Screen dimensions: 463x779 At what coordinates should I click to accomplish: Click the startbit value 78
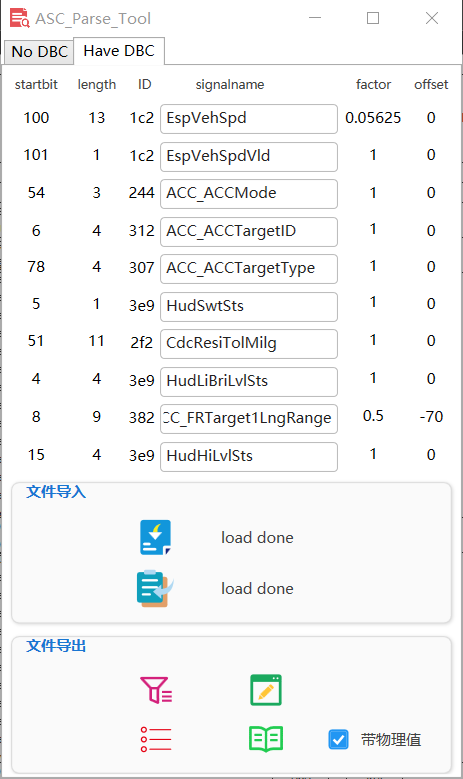(36, 267)
